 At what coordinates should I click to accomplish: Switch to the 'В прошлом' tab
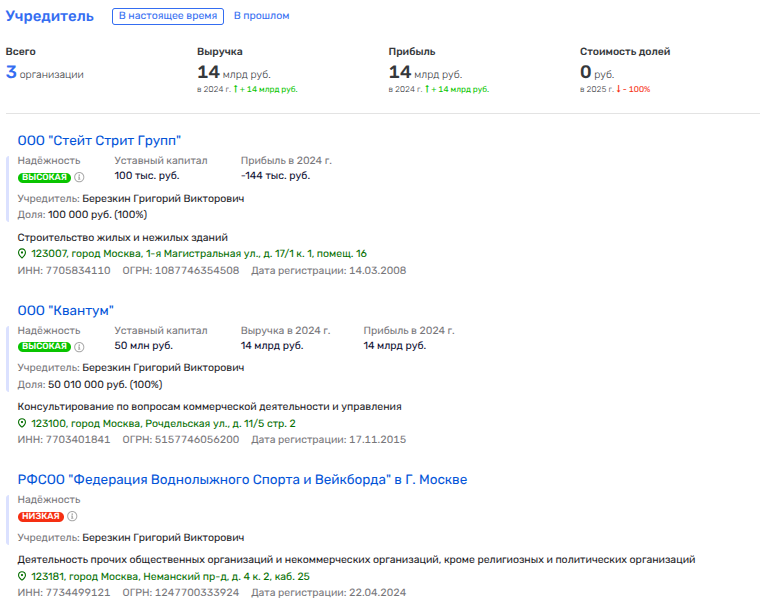[x=262, y=16]
